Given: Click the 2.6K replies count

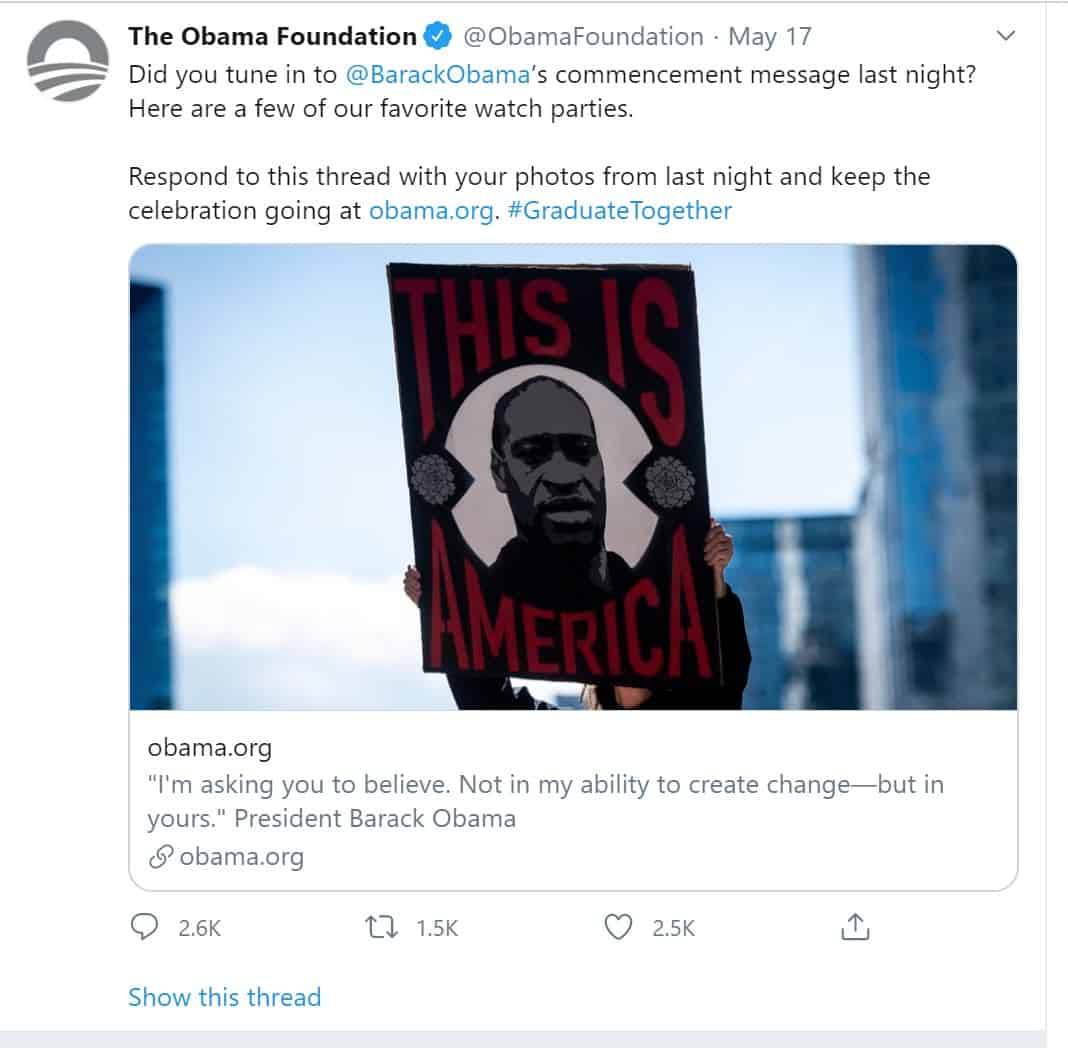Looking at the screenshot, I should coord(200,928).
